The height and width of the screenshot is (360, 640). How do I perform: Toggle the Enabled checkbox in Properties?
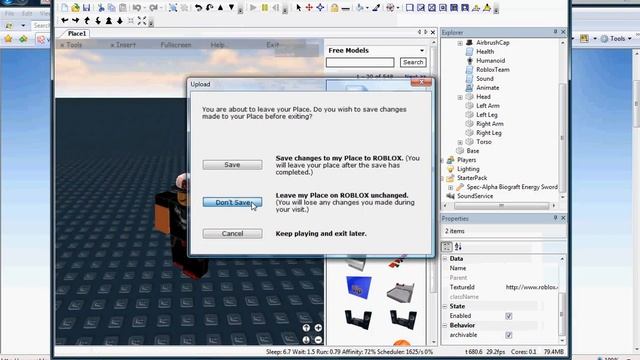point(509,316)
